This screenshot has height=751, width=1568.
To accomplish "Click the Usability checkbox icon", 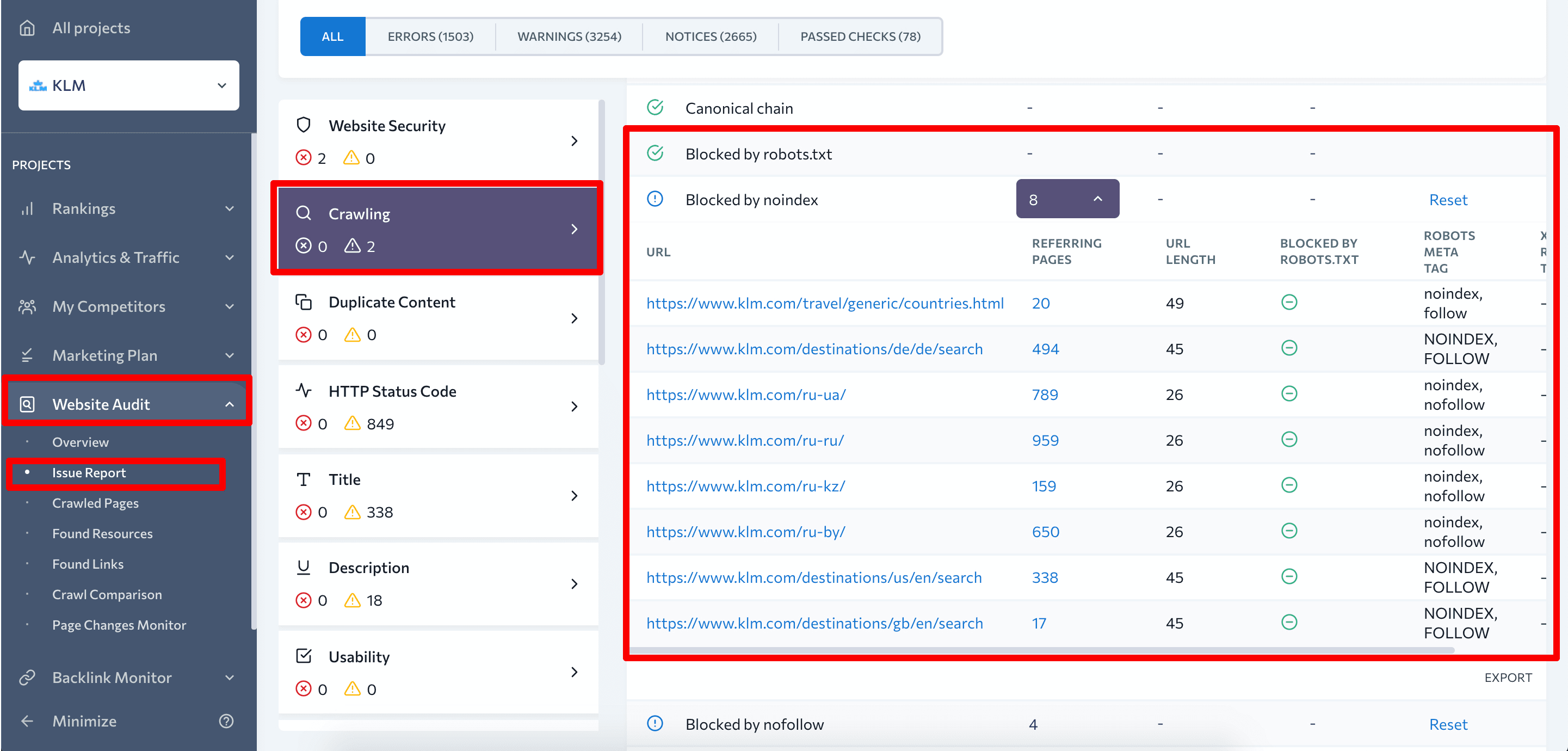I will point(303,656).
